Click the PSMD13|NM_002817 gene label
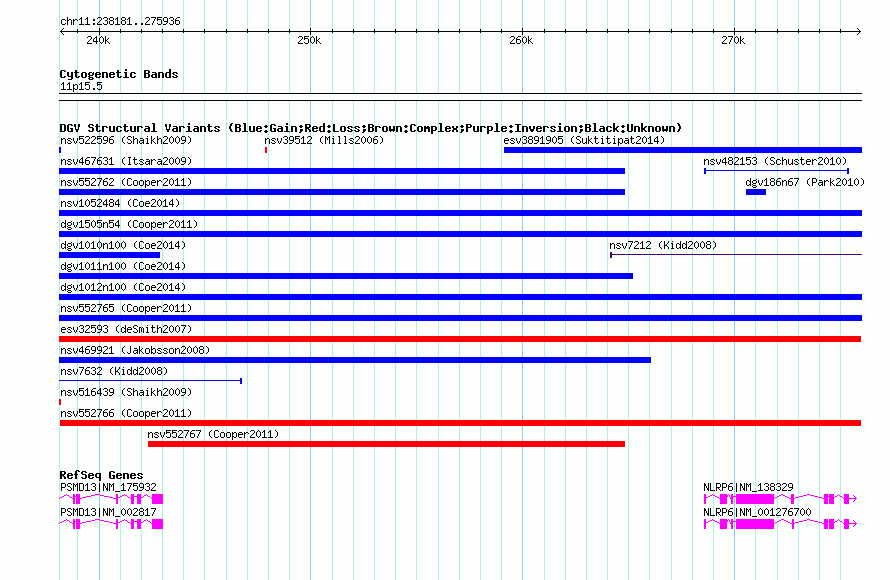The image size is (890, 580). pos(108,512)
